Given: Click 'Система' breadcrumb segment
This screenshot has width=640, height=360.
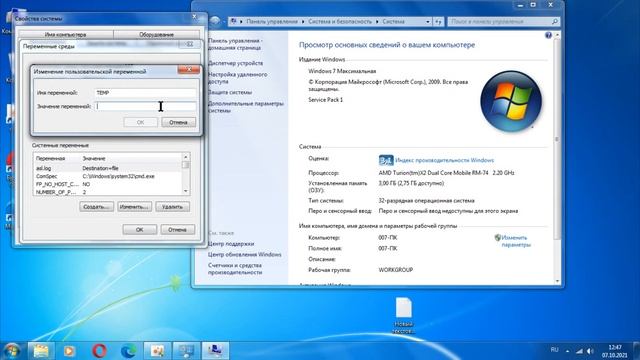Looking at the screenshot, I should [x=393, y=22].
